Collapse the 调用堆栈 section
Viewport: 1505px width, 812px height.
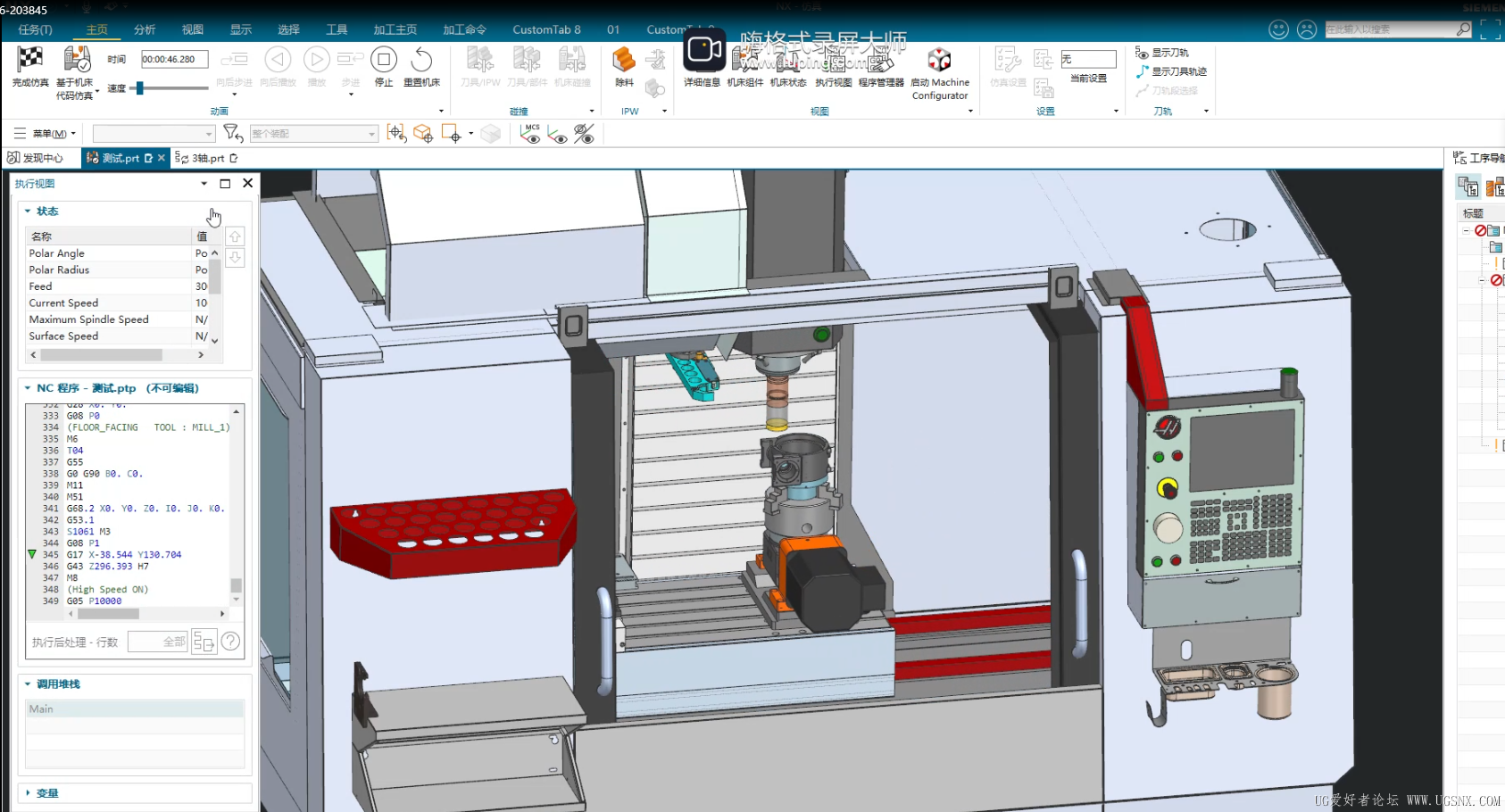point(28,684)
